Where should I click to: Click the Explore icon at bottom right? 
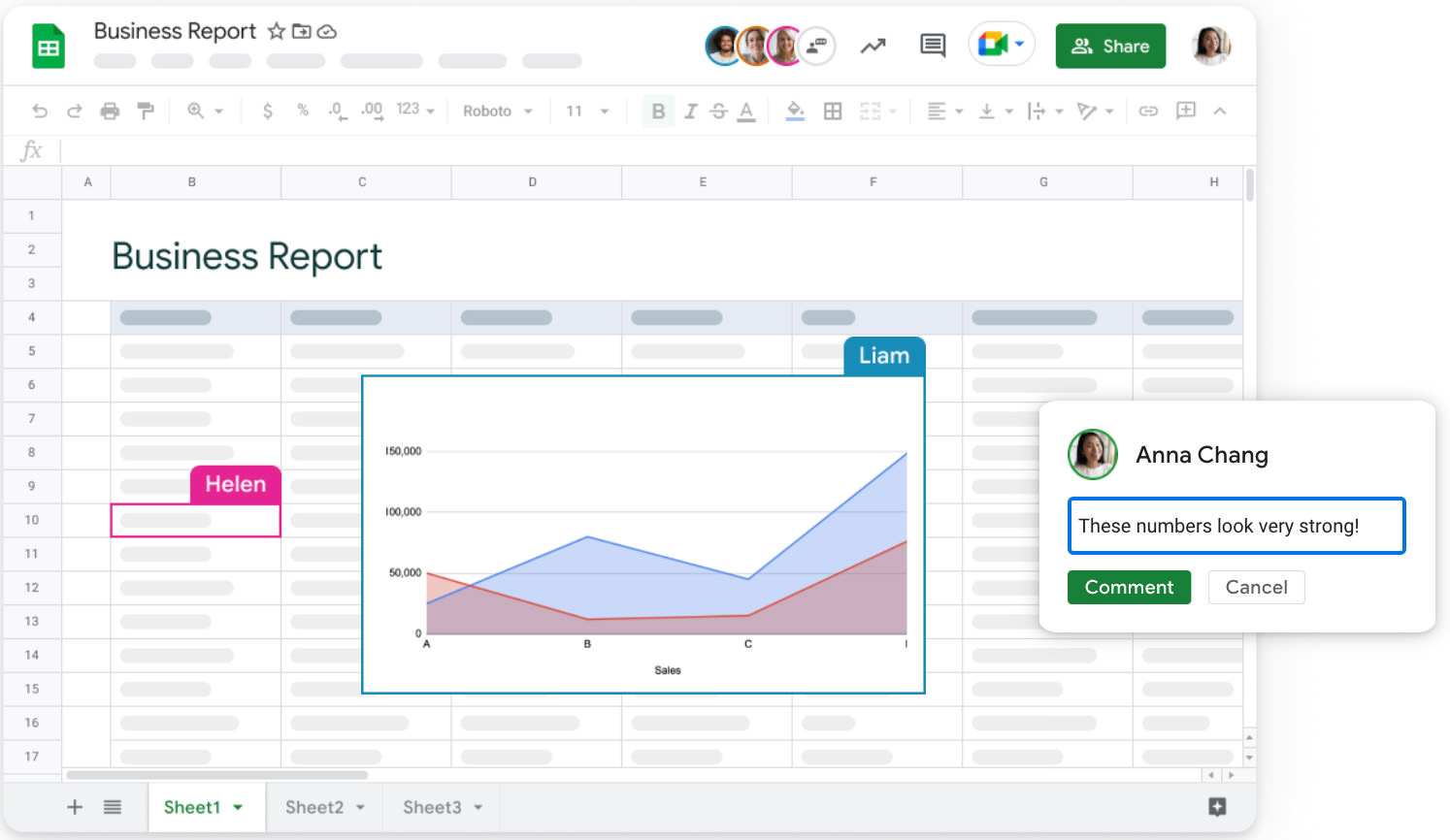(1218, 806)
